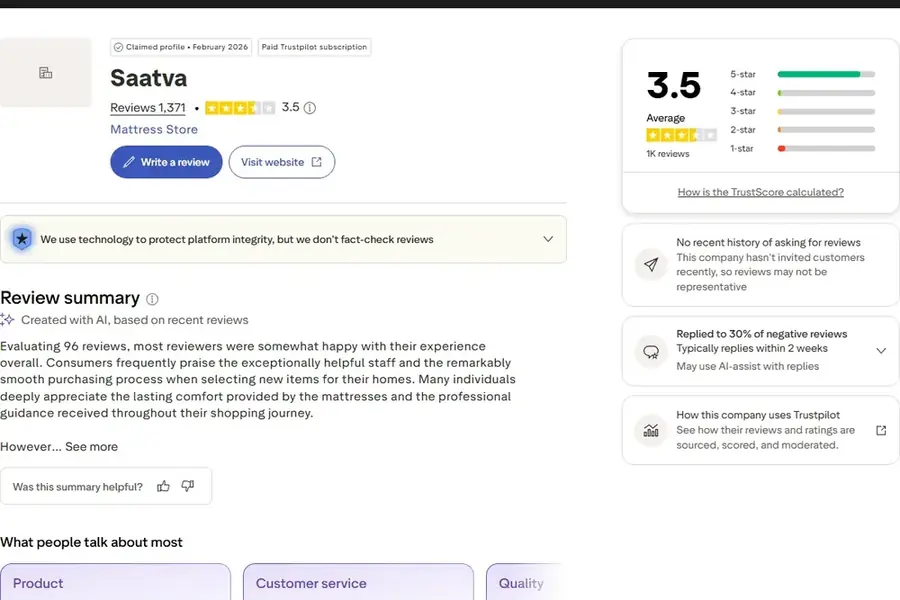900x600 pixels.
Task: Click star rating beside Reviews 1,371
Action: [x=240, y=108]
